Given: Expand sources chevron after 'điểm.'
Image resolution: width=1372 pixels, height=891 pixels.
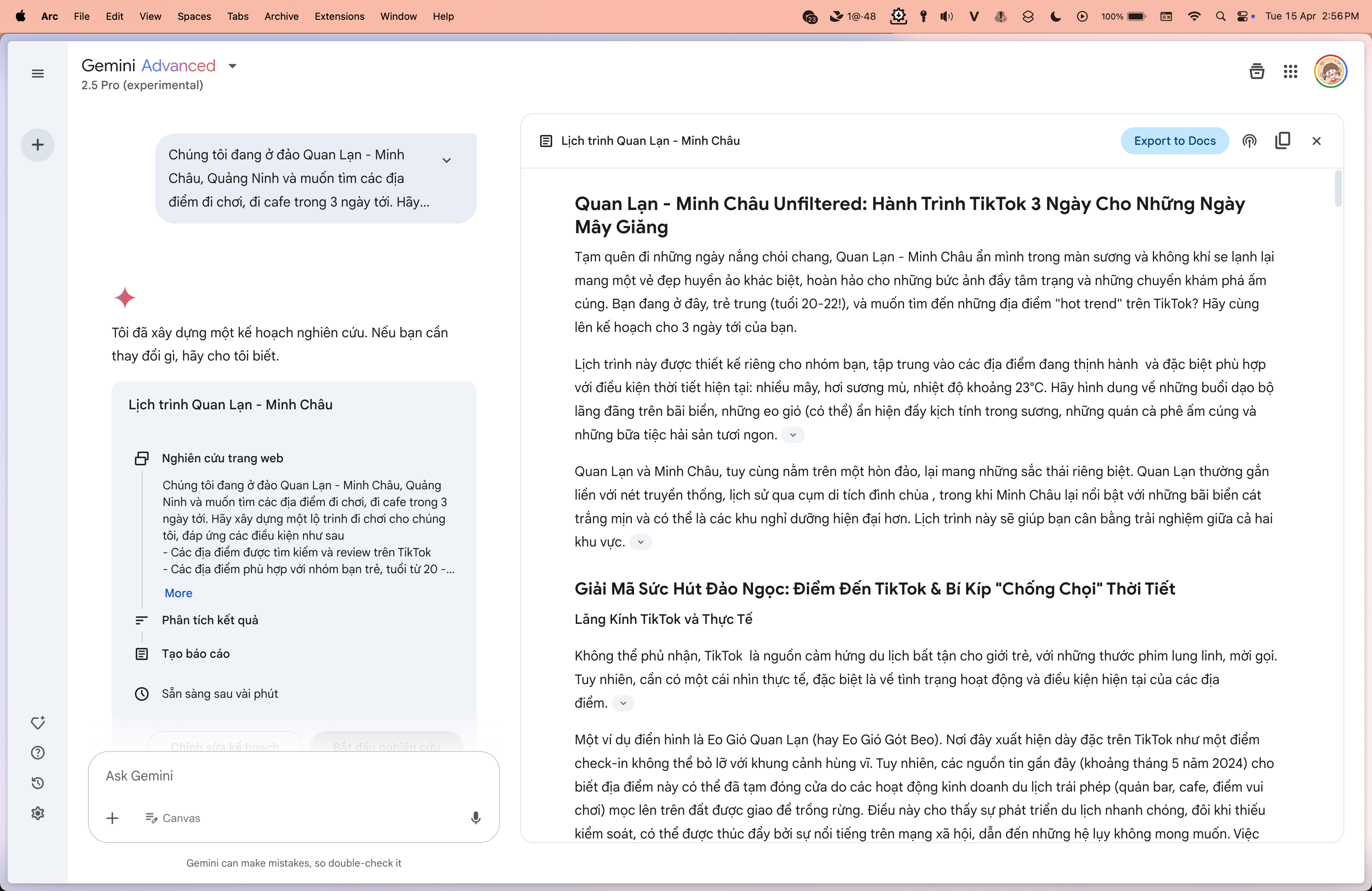Looking at the screenshot, I should pos(623,703).
